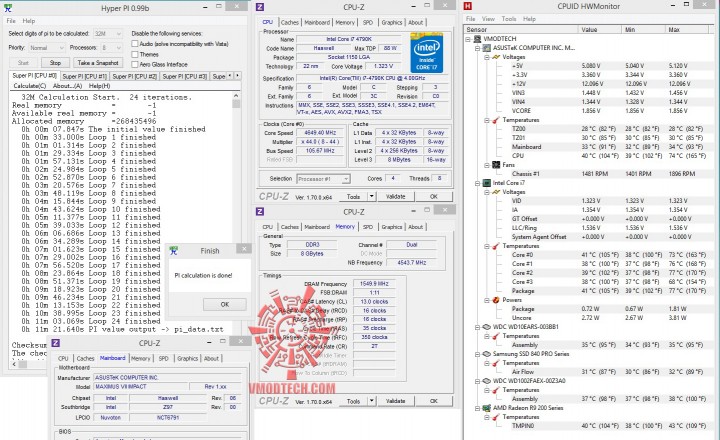Click the Powers flame icon under Intel Core i7

point(496,300)
